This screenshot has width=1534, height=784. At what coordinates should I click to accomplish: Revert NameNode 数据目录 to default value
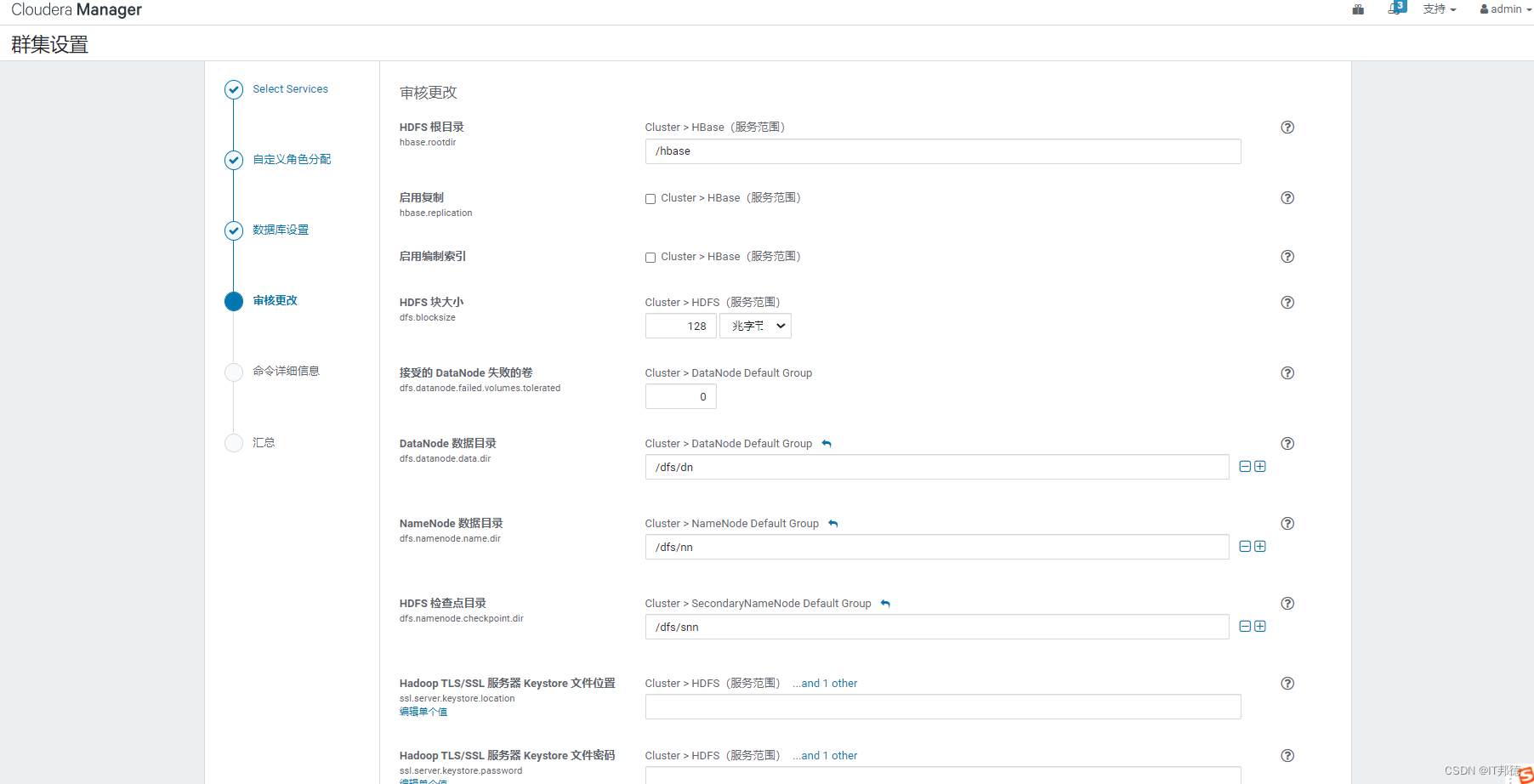(833, 524)
